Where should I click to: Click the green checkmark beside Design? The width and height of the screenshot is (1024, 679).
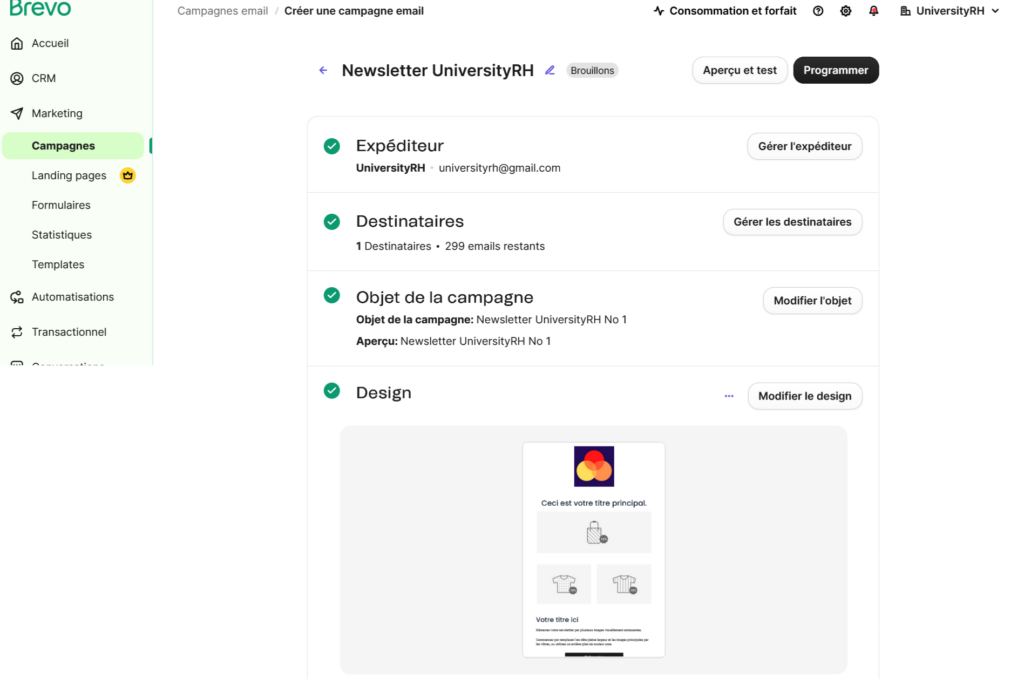332,391
